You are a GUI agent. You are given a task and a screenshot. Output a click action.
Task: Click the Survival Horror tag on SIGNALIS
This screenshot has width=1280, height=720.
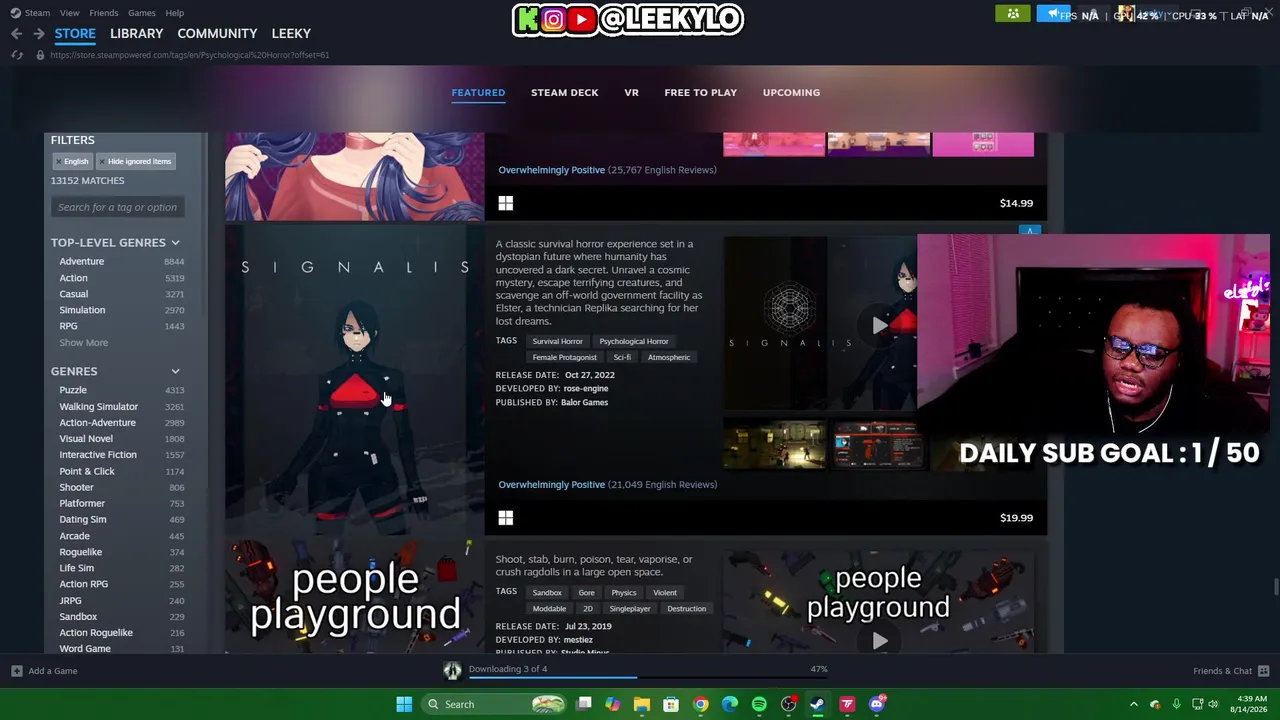pyautogui.click(x=557, y=341)
